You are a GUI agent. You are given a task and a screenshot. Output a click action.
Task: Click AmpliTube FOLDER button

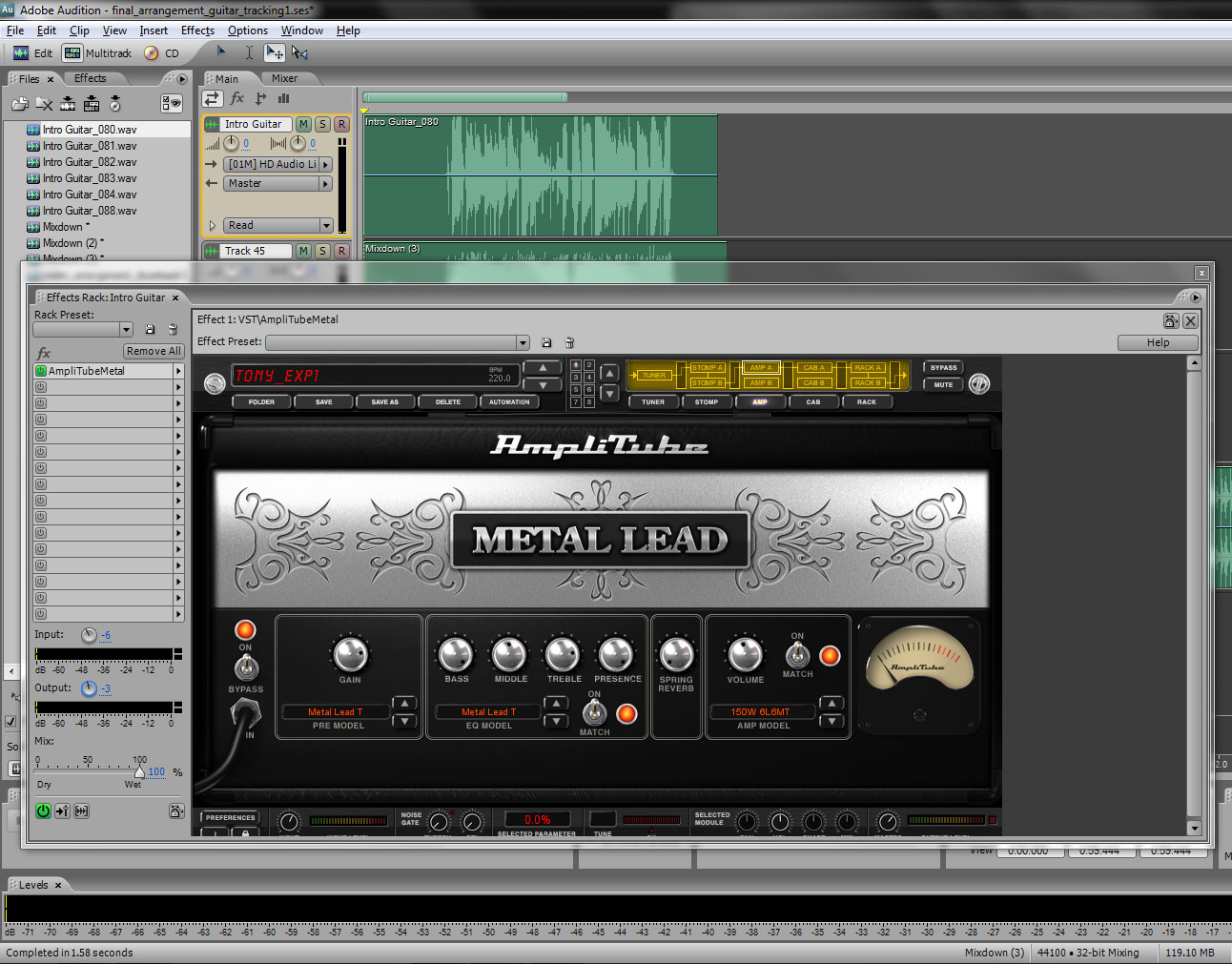(x=261, y=401)
